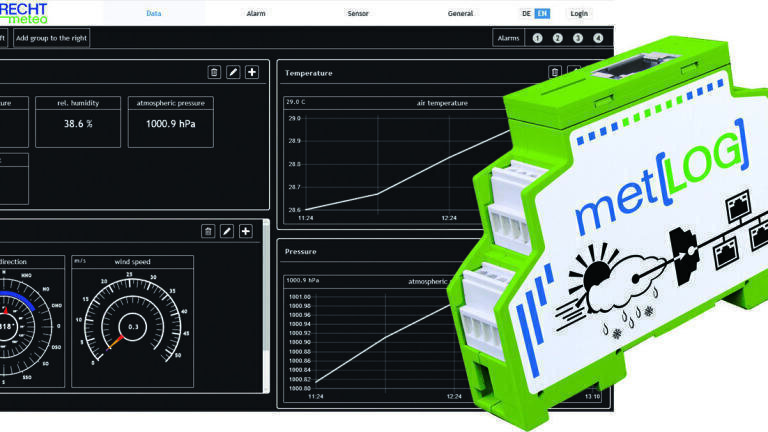Delete the Temperature panel via trash icon
Image resolution: width=768 pixels, height=432 pixels.
click(554, 72)
